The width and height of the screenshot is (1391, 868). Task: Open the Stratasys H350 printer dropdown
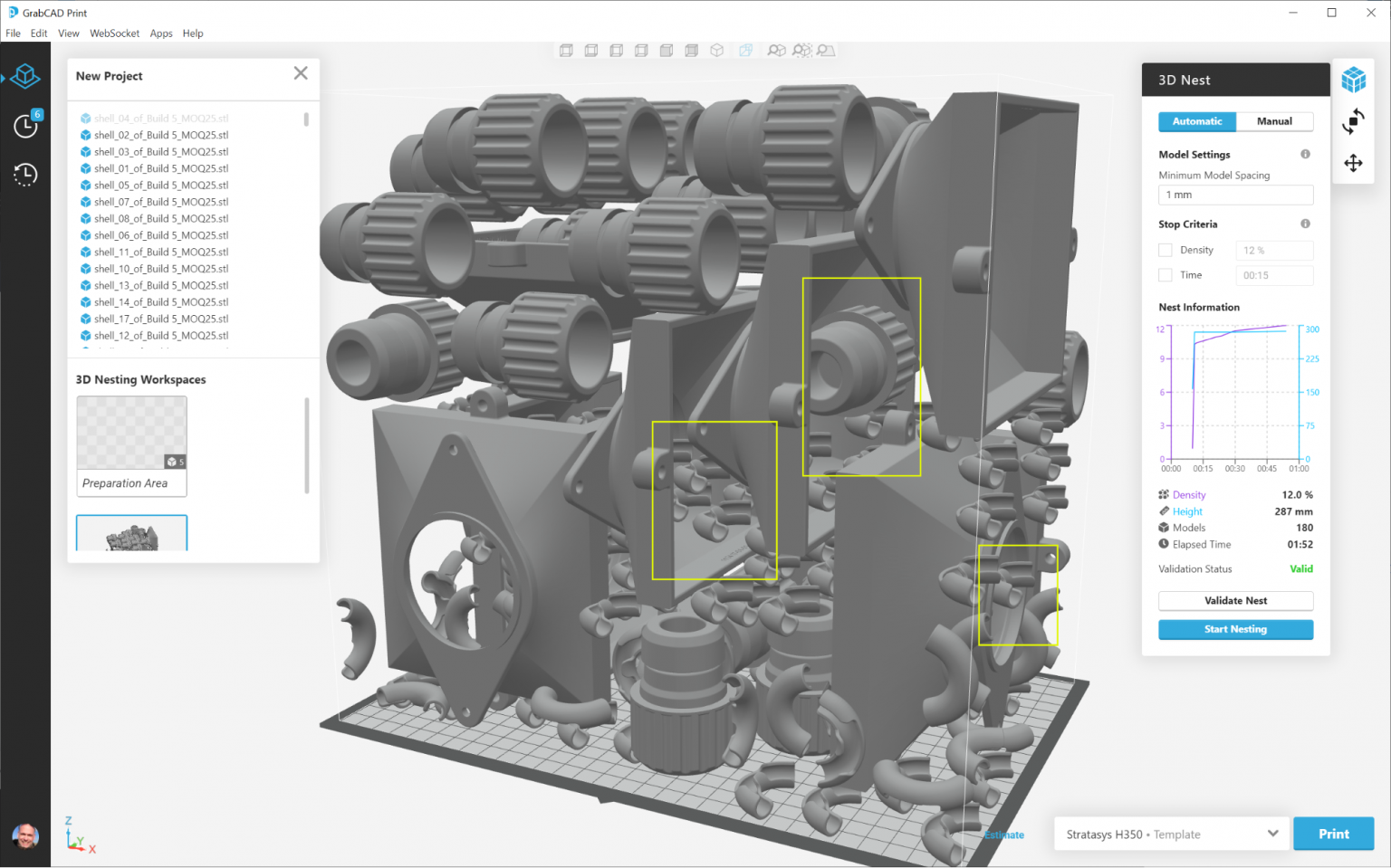(1172, 834)
